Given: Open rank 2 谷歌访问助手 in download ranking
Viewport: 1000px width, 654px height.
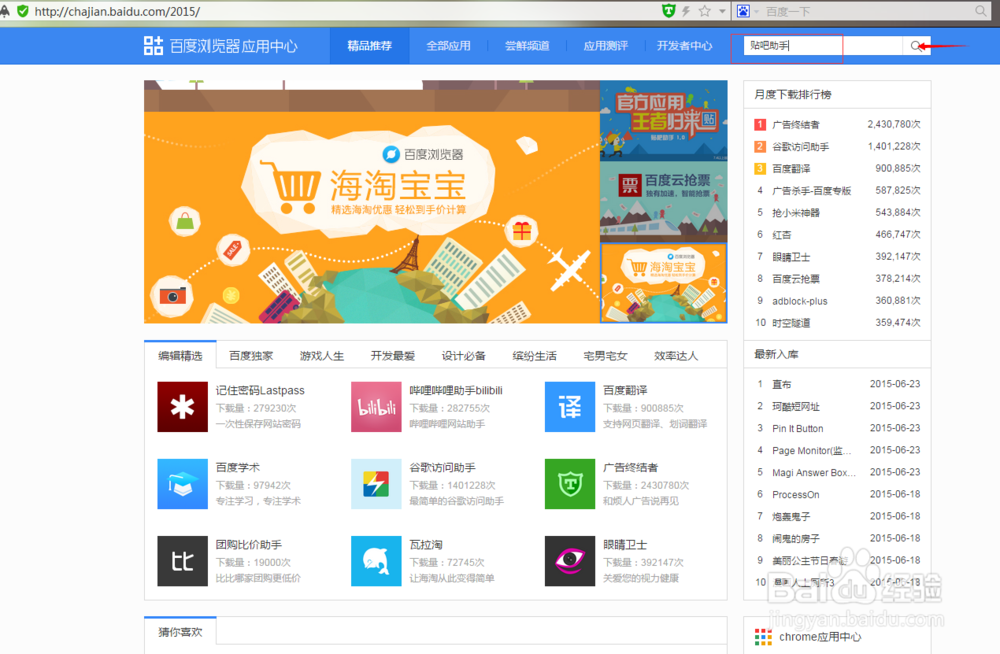Looking at the screenshot, I should click(x=800, y=147).
